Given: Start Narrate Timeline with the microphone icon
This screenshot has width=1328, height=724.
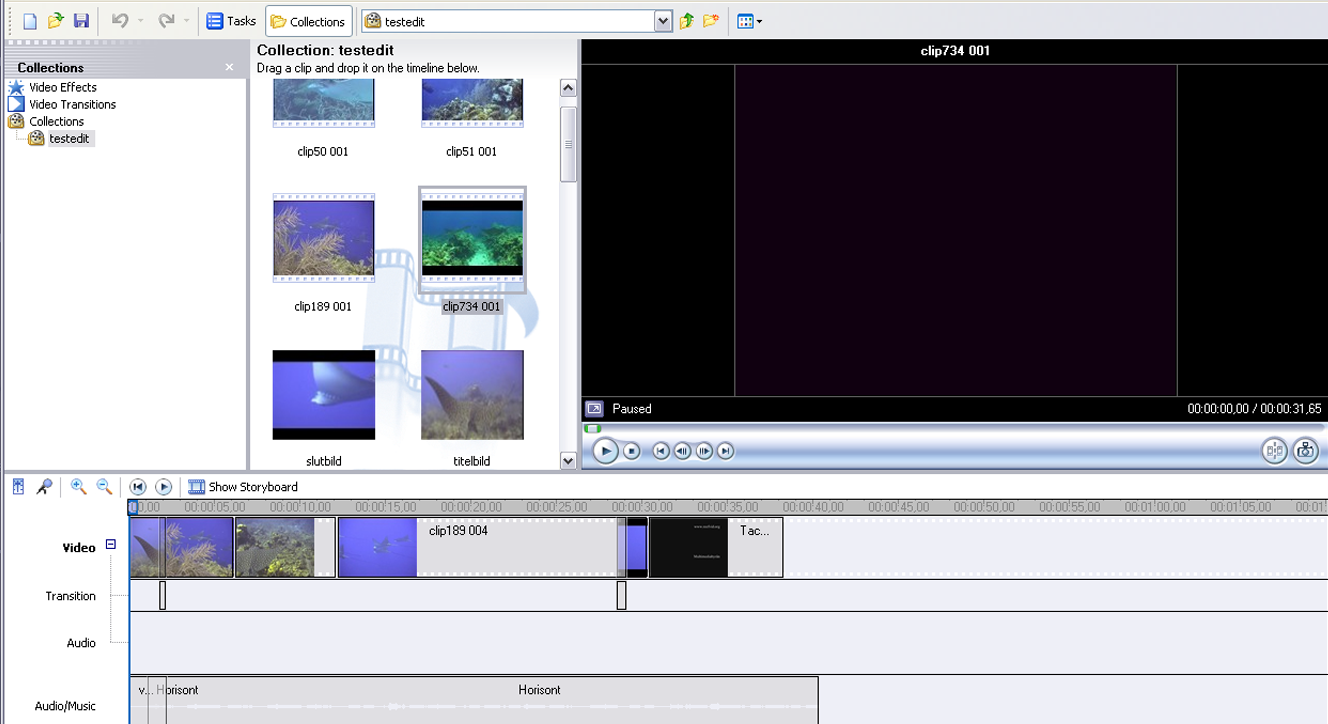Looking at the screenshot, I should [44, 487].
